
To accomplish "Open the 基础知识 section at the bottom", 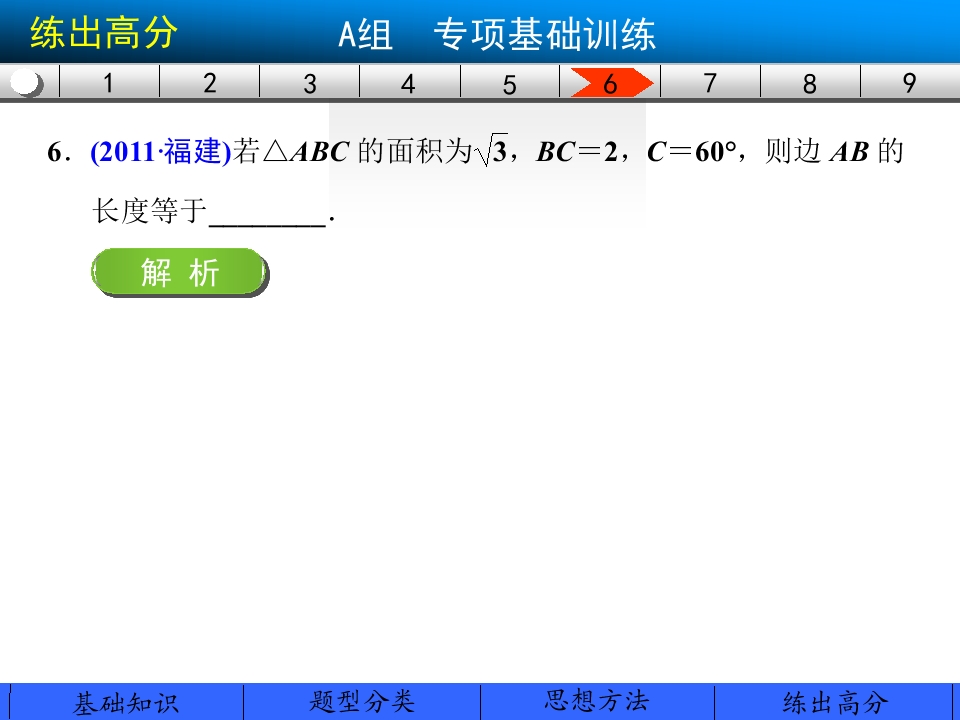I will pos(126,702).
